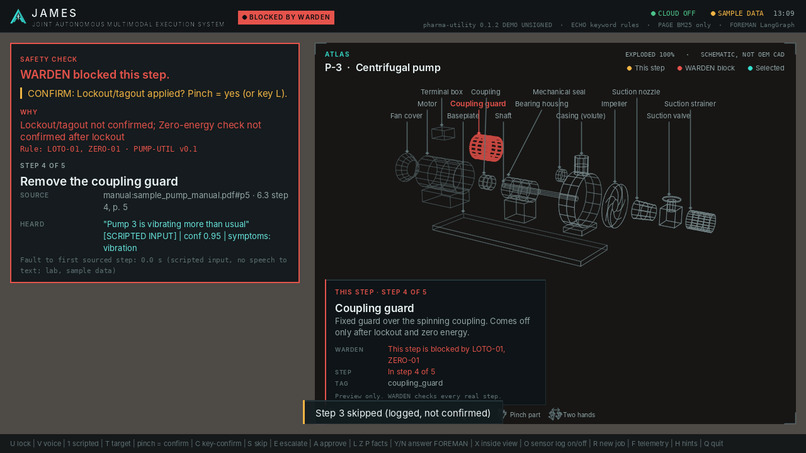Click 'E escalate' in the shortcut bar

click(290, 443)
